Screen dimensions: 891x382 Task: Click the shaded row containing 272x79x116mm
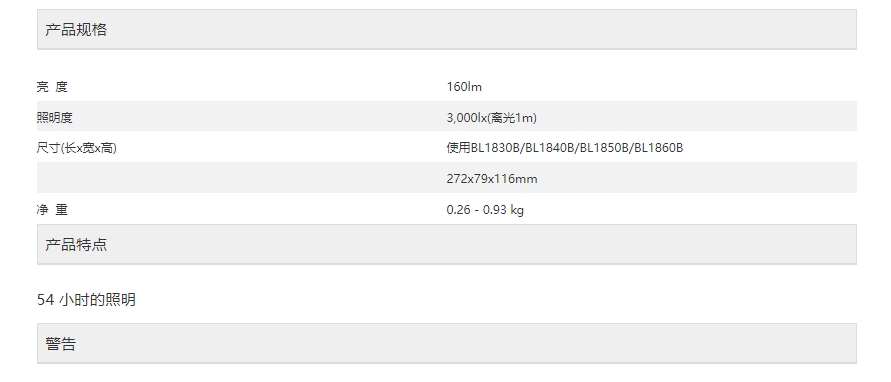447,178
